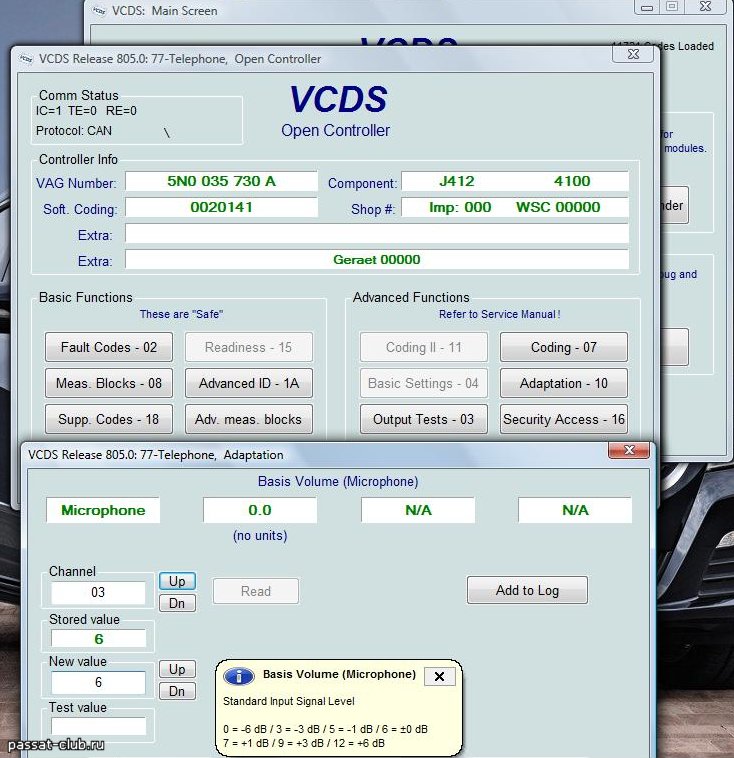Click IC=1 TE=0 RE=0 status text
Viewport: 734px width, 758px height.
pyautogui.click(x=86, y=111)
